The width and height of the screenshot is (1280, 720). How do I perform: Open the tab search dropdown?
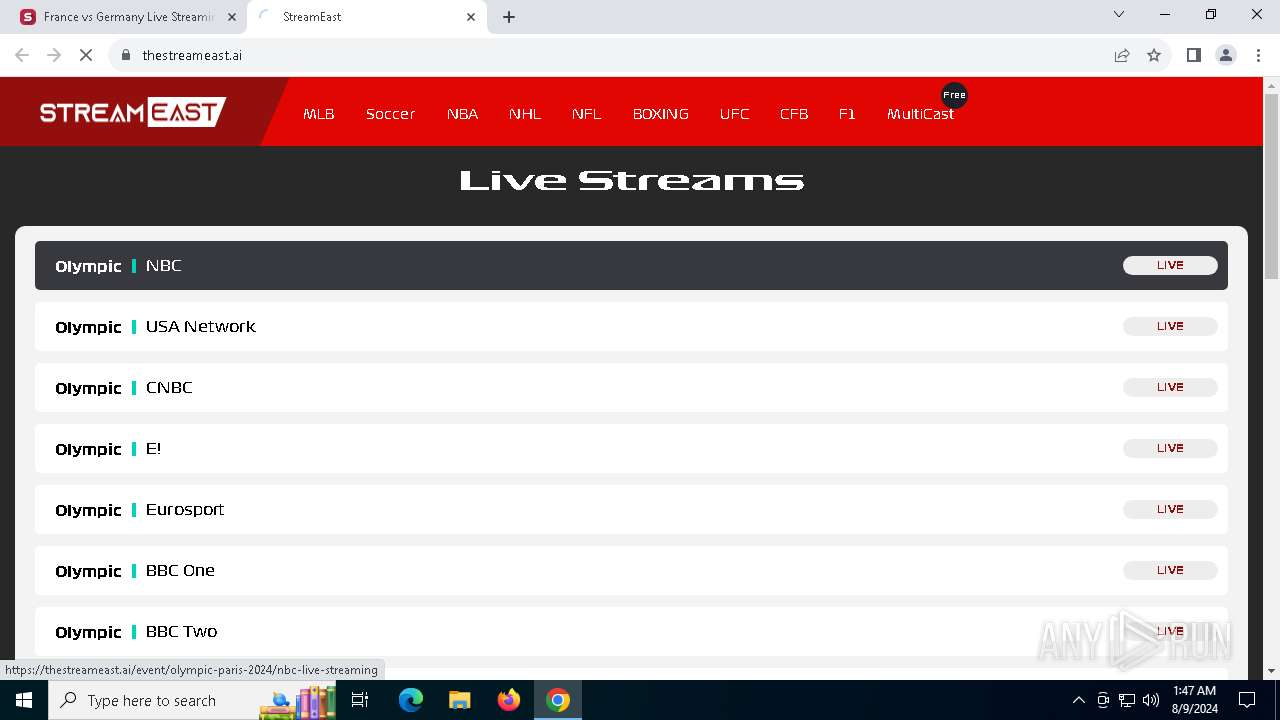click(1119, 15)
